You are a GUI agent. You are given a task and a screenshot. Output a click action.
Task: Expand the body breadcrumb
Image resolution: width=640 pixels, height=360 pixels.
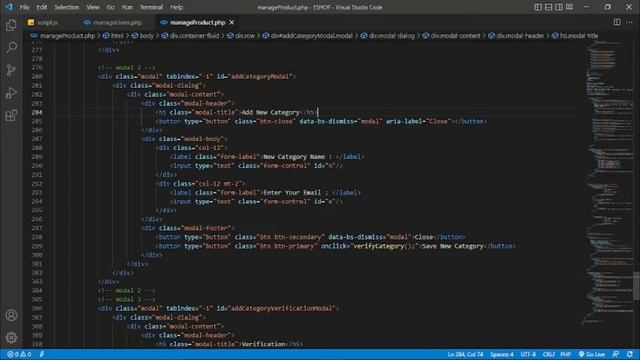(x=147, y=36)
